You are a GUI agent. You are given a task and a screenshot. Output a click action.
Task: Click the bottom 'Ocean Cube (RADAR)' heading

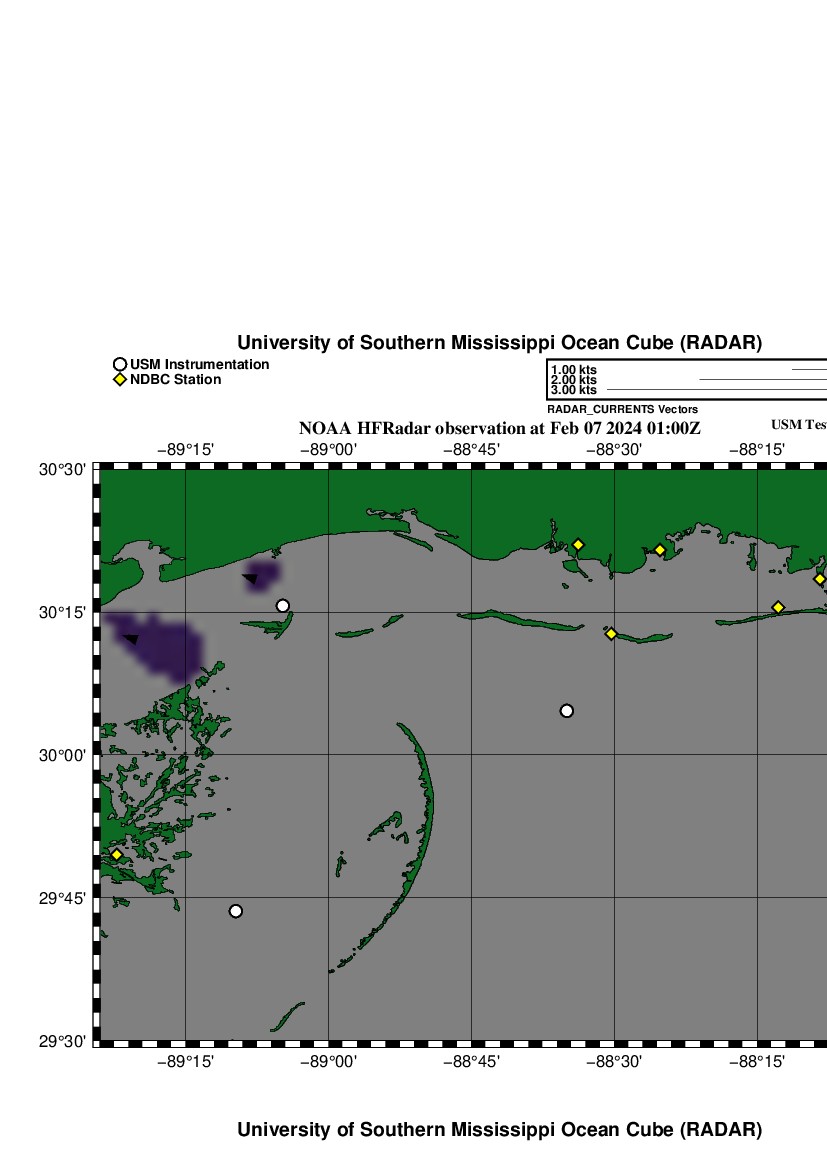[x=499, y=1130]
